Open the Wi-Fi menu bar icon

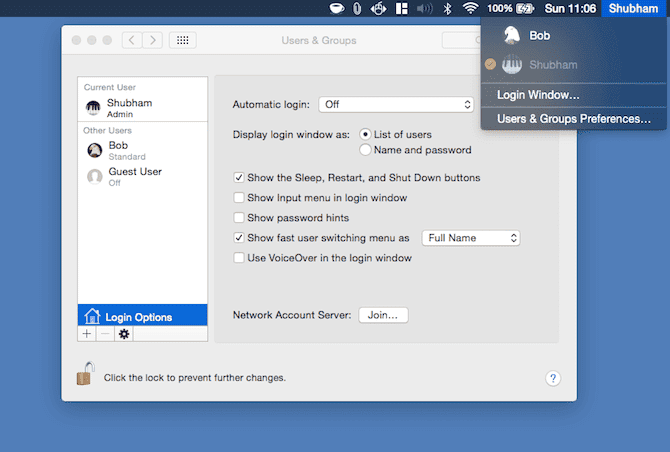(470, 8)
